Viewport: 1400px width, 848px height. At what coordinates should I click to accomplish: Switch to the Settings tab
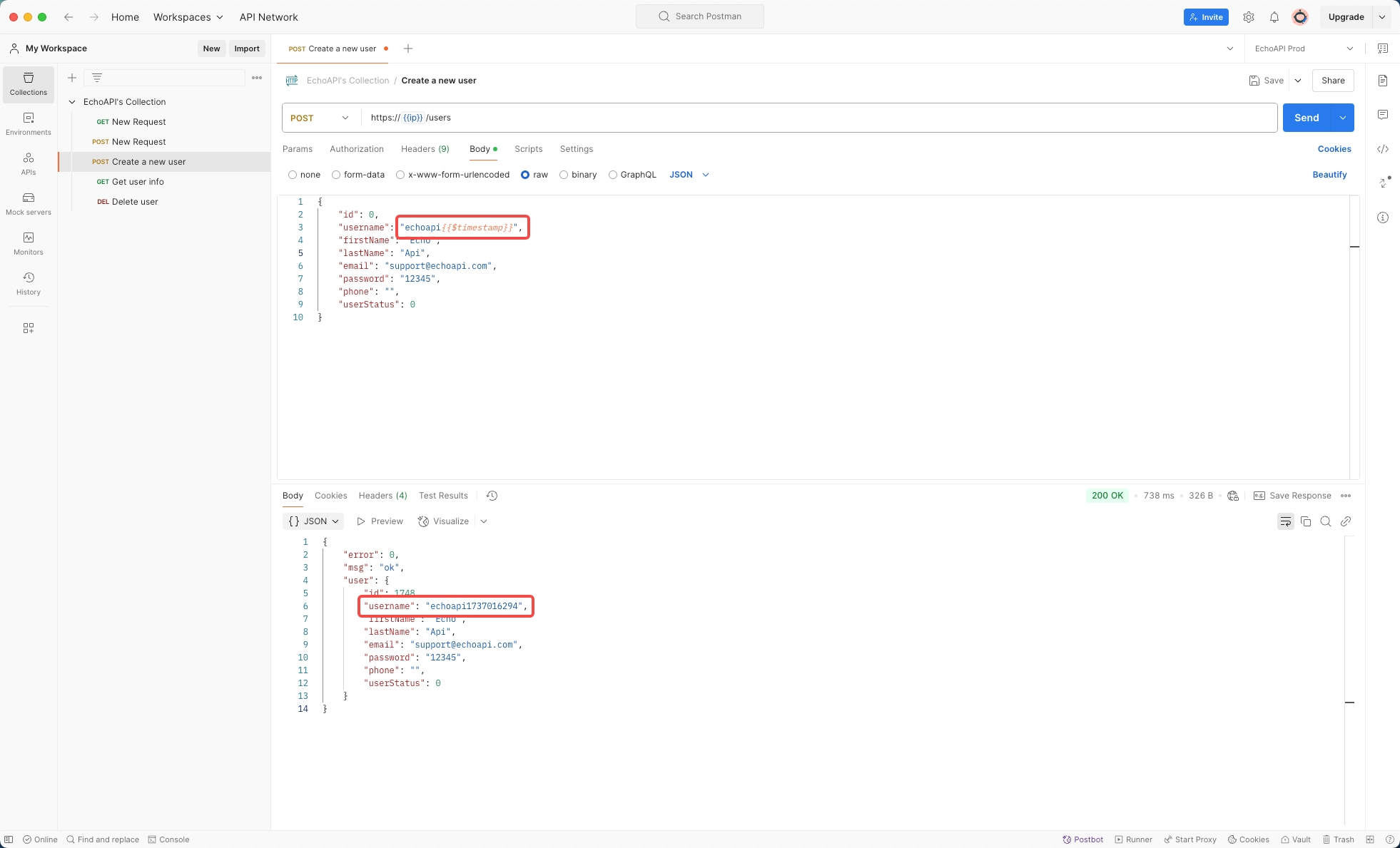577,149
